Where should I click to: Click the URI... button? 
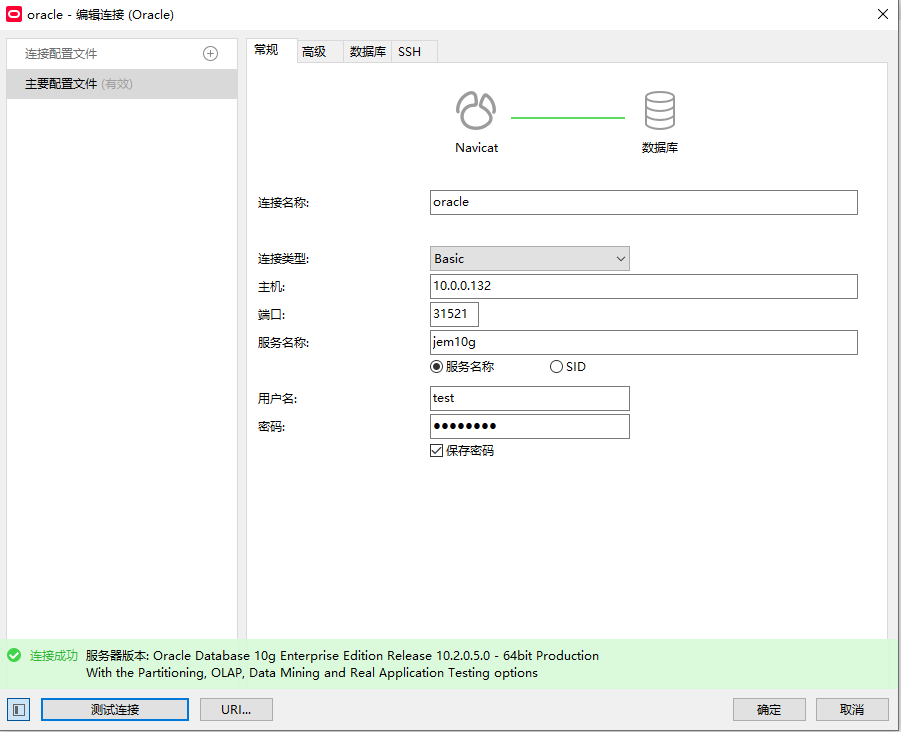point(236,710)
